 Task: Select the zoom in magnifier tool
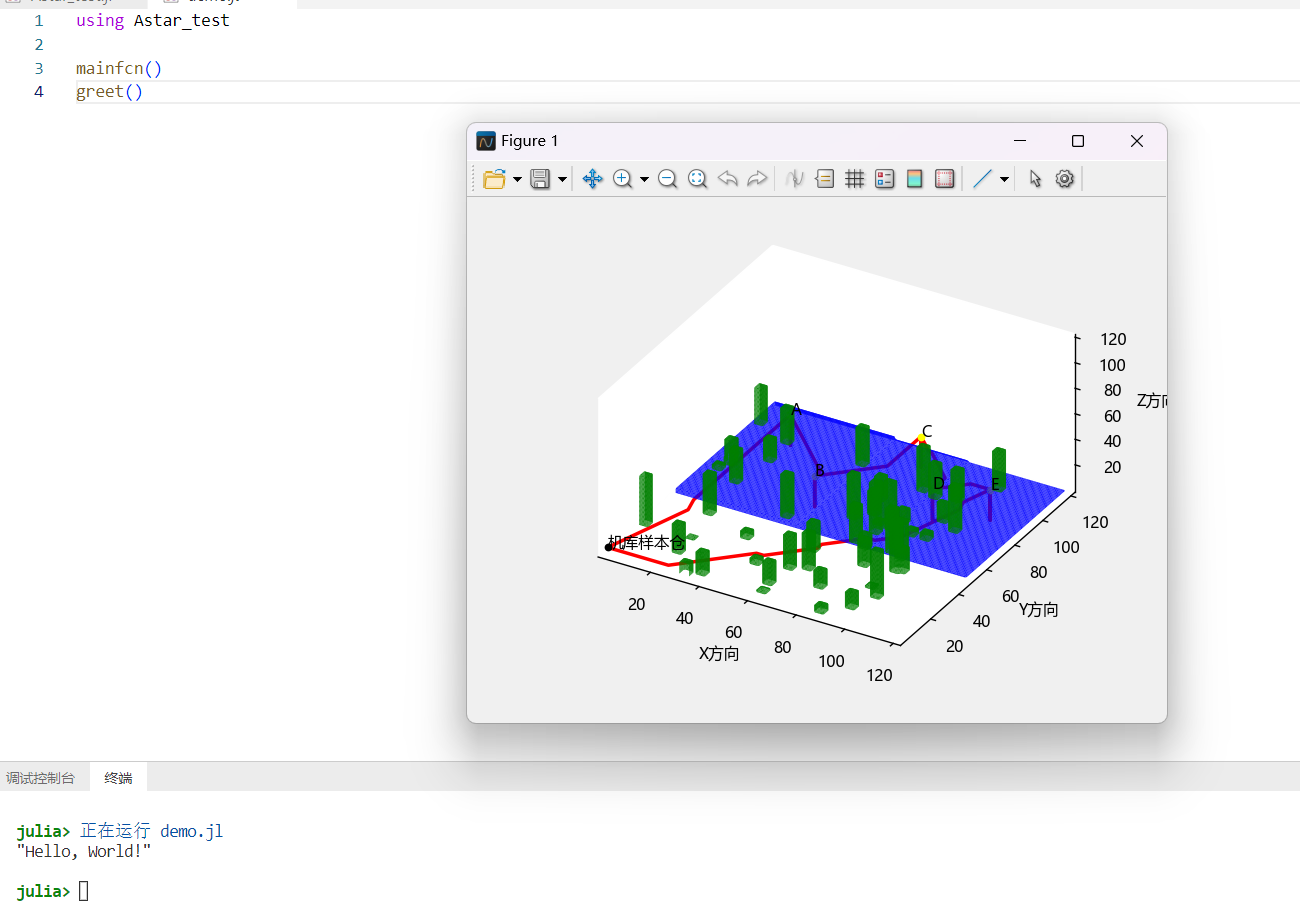click(622, 179)
